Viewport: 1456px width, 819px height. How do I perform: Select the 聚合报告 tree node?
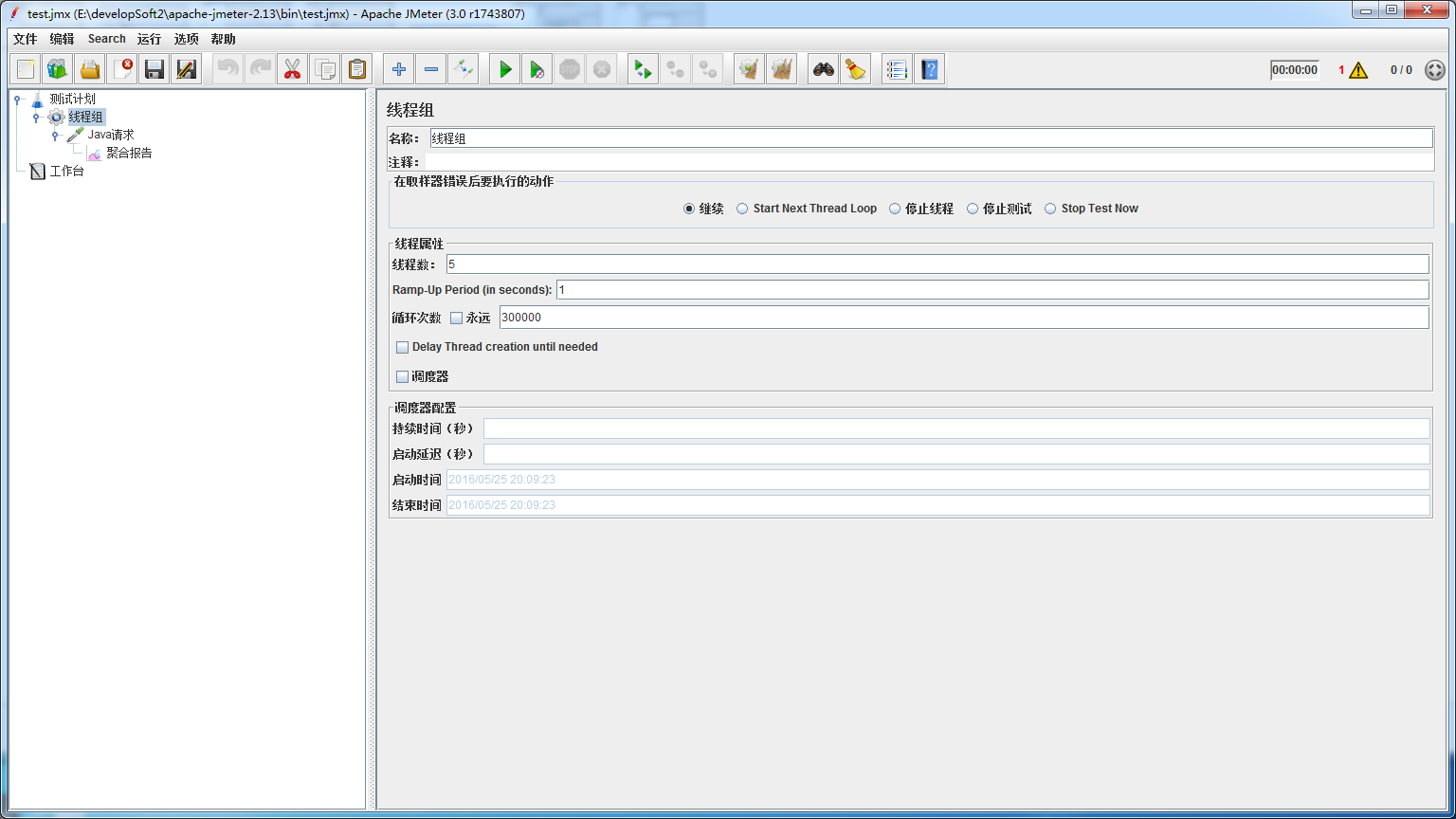point(129,153)
